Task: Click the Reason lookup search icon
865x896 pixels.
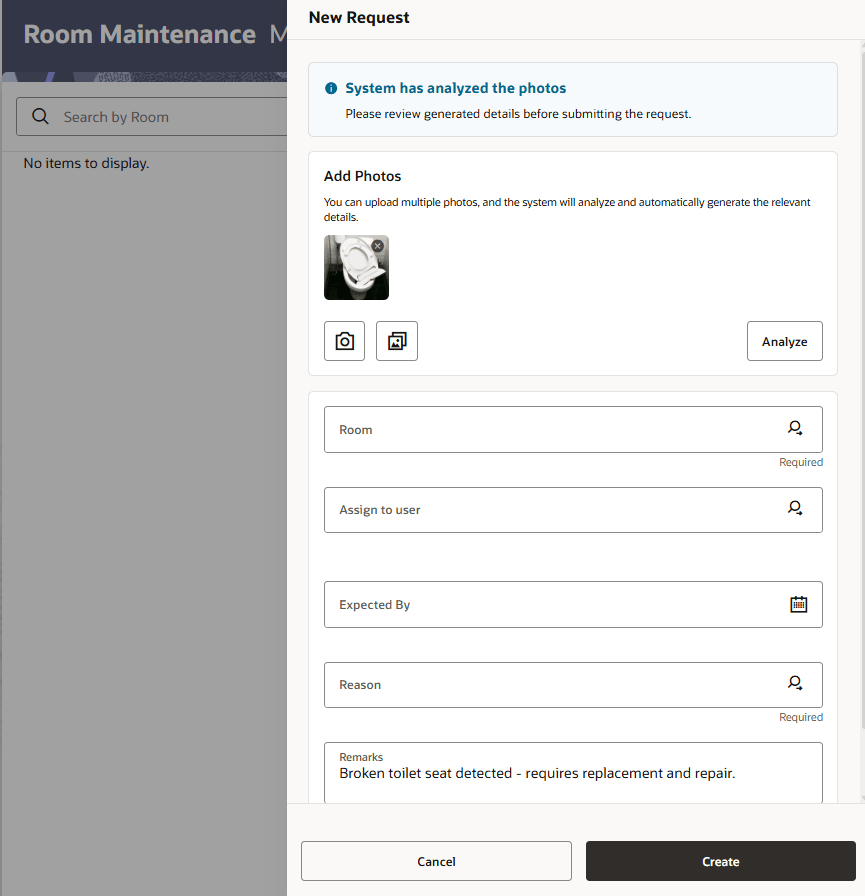Action: pyautogui.click(x=795, y=683)
